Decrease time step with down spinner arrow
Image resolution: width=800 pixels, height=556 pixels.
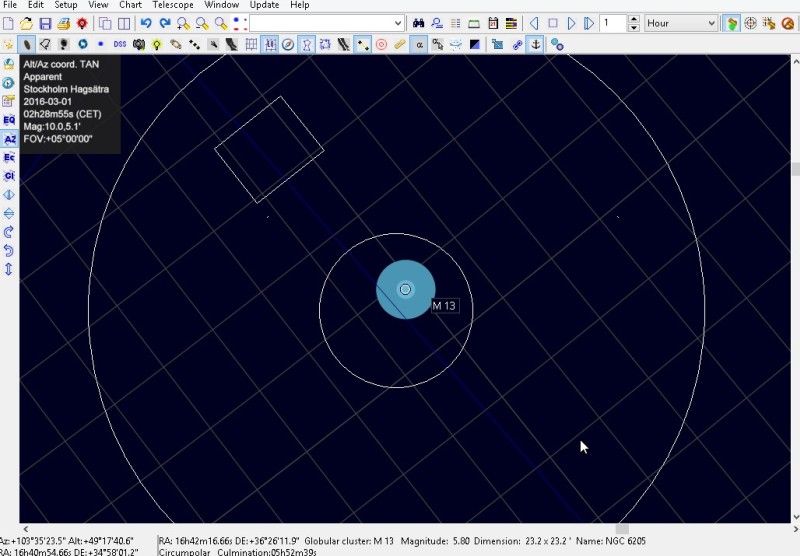point(633,27)
